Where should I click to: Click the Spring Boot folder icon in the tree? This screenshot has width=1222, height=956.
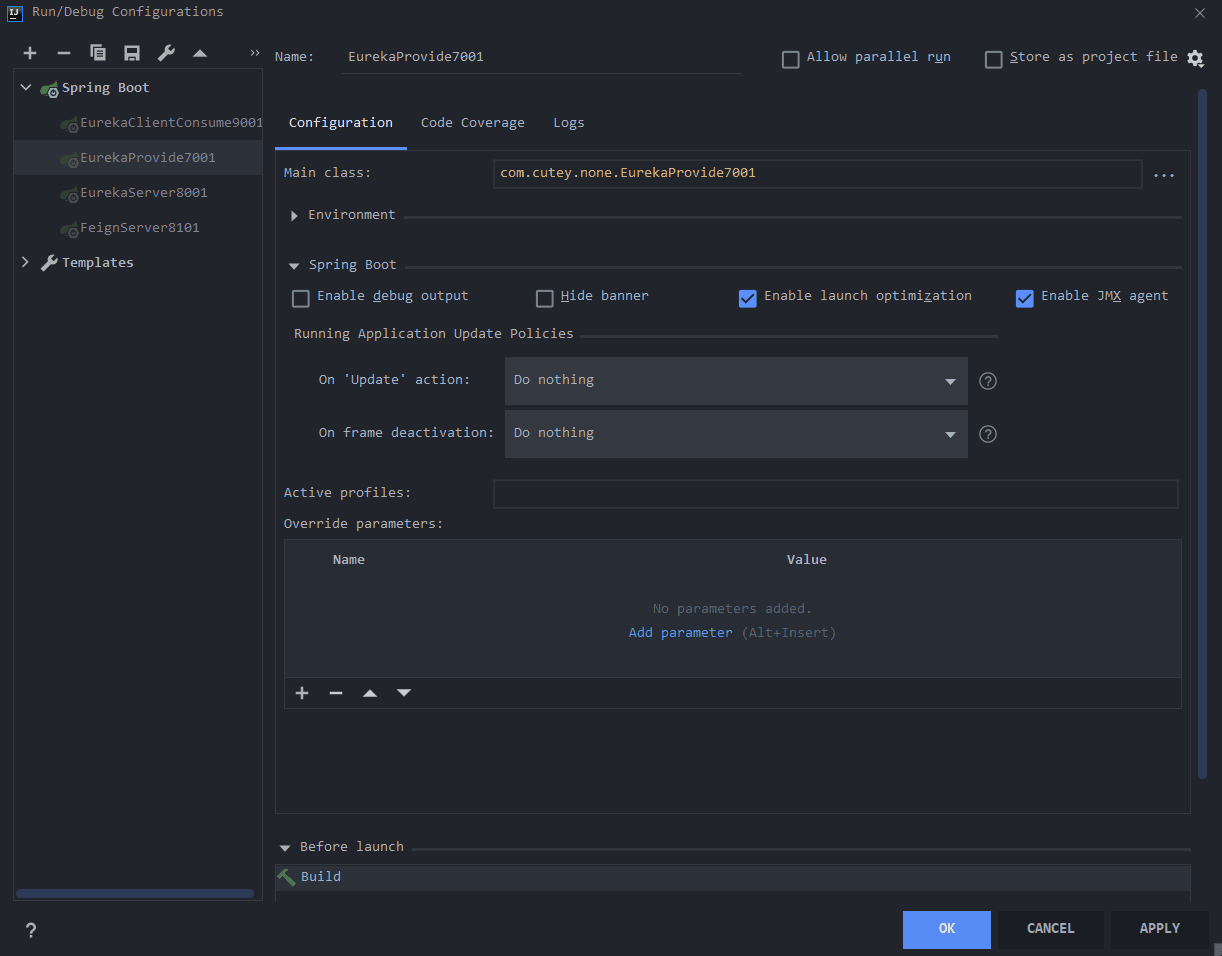pyautogui.click(x=50, y=89)
